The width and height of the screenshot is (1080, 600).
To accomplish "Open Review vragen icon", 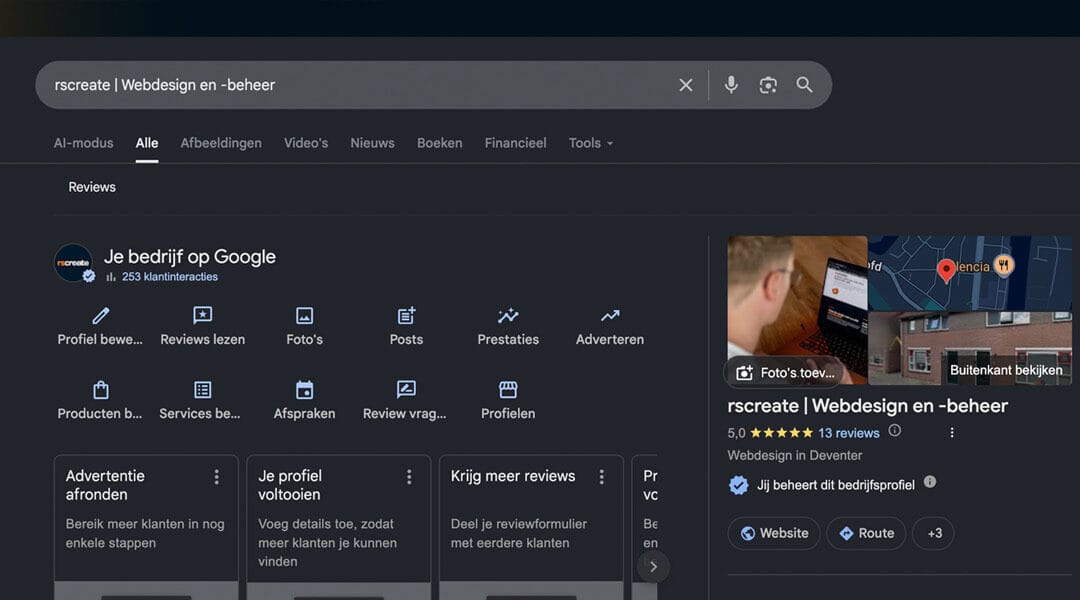I will coord(406,390).
